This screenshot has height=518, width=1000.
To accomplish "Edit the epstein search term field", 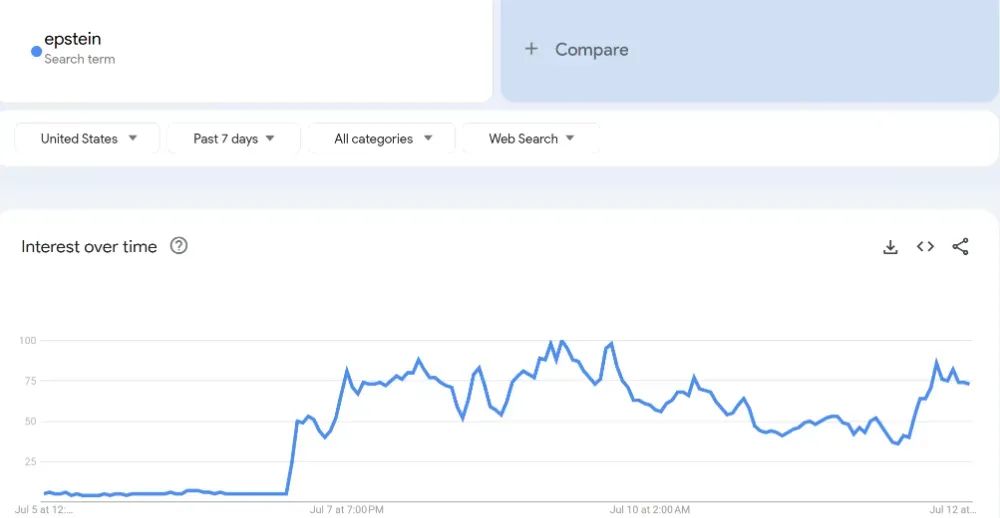I will coord(73,40).
